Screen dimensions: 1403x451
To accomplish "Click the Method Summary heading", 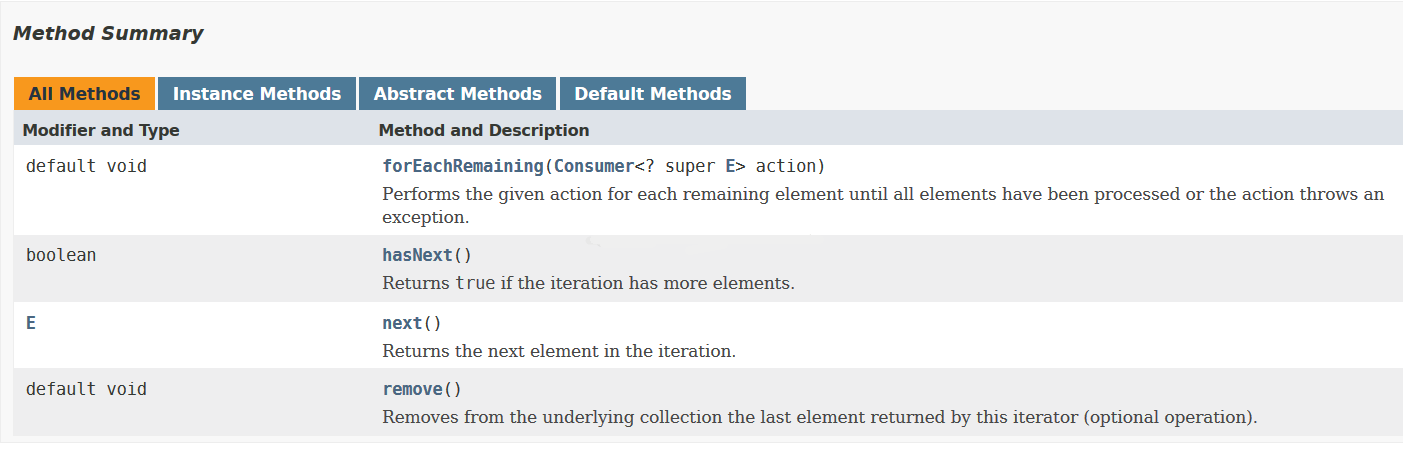I will pyautogui.click(x=108, y=33).
